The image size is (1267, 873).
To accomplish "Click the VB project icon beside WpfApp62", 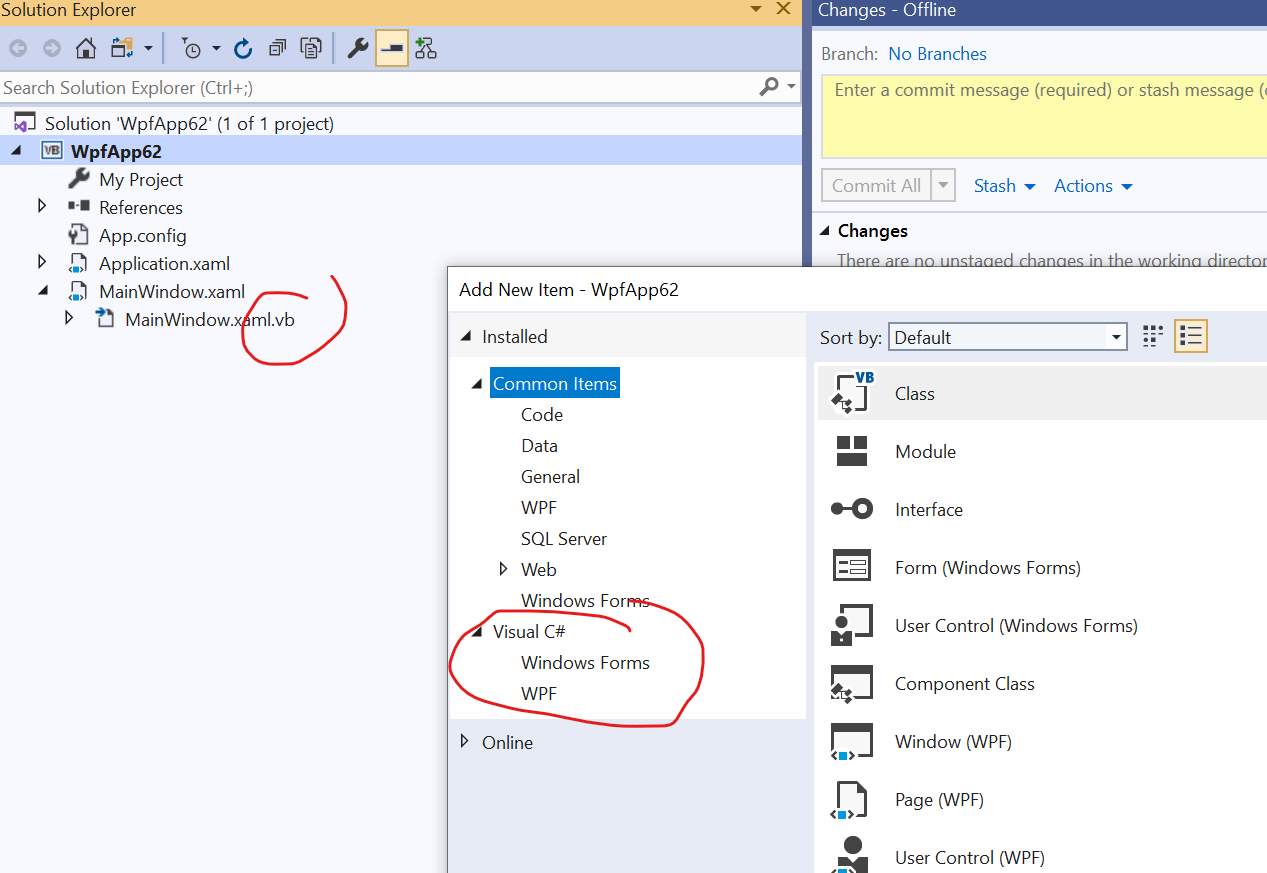I will click(x=51, y=151).
